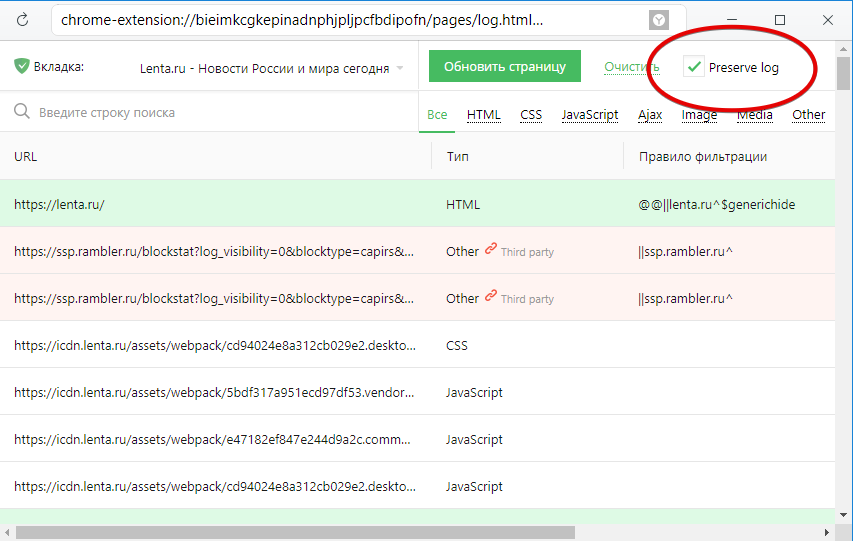Open the Other filter tab
Image resolution: width=853 pixels, height=541 pixels.
(808, 115)
